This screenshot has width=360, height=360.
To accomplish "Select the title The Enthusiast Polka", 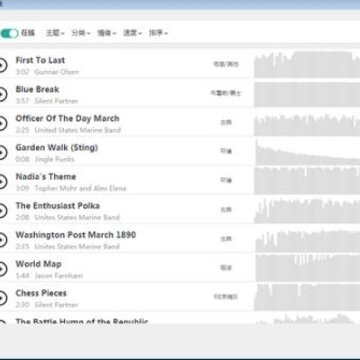I will (58, 206).
